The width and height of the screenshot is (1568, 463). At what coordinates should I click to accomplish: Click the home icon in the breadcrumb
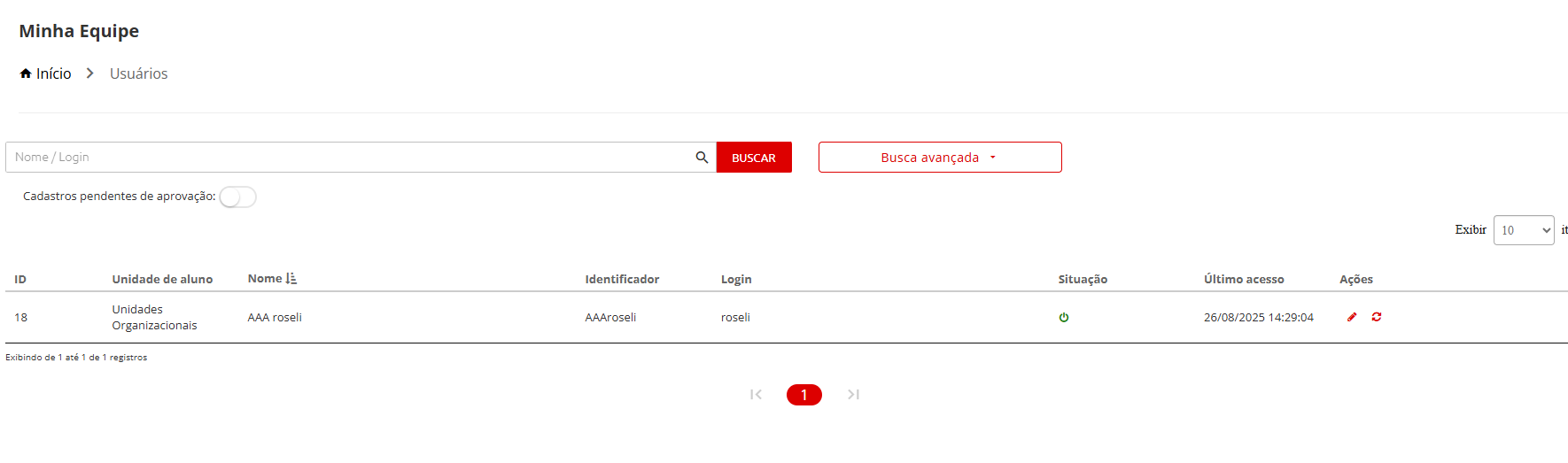26,73
